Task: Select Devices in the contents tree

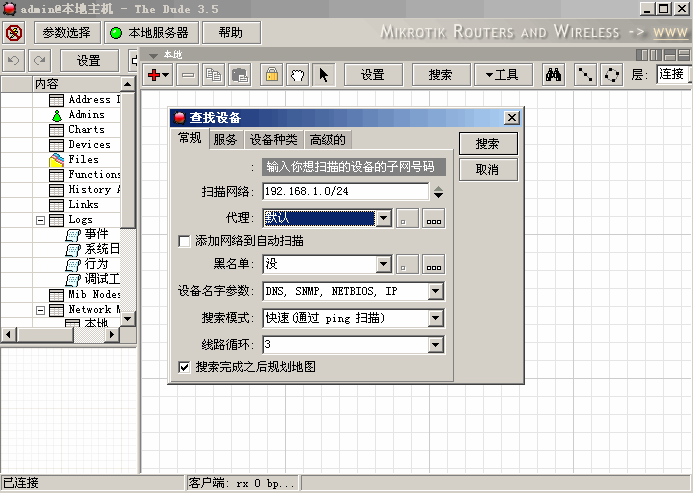Action: click(89, 145)
